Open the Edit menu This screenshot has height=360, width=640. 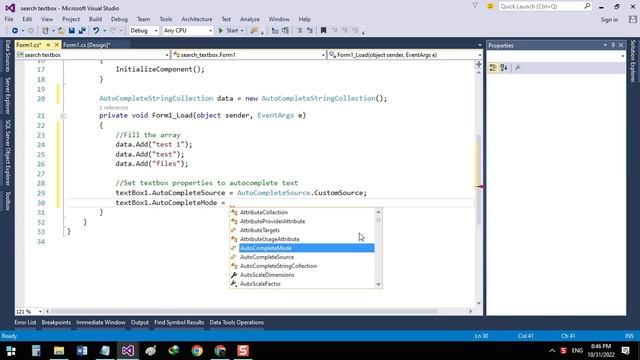click(27, 19)
